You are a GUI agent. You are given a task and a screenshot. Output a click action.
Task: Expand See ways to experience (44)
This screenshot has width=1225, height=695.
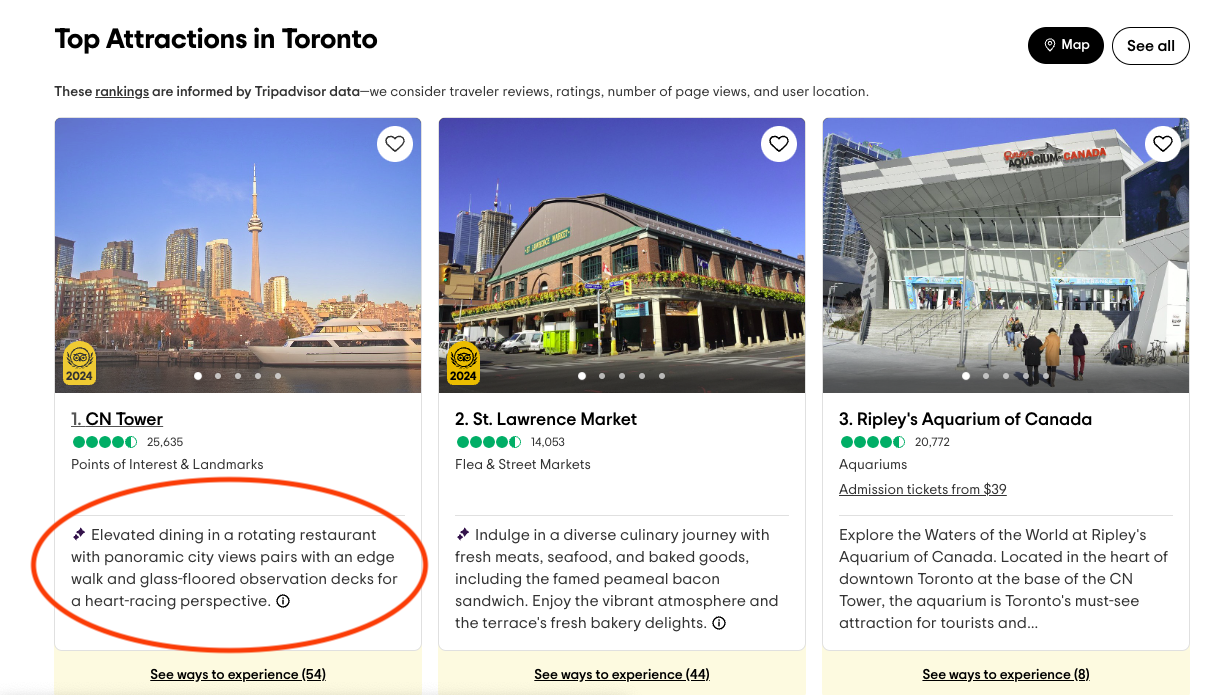point(621,674)
